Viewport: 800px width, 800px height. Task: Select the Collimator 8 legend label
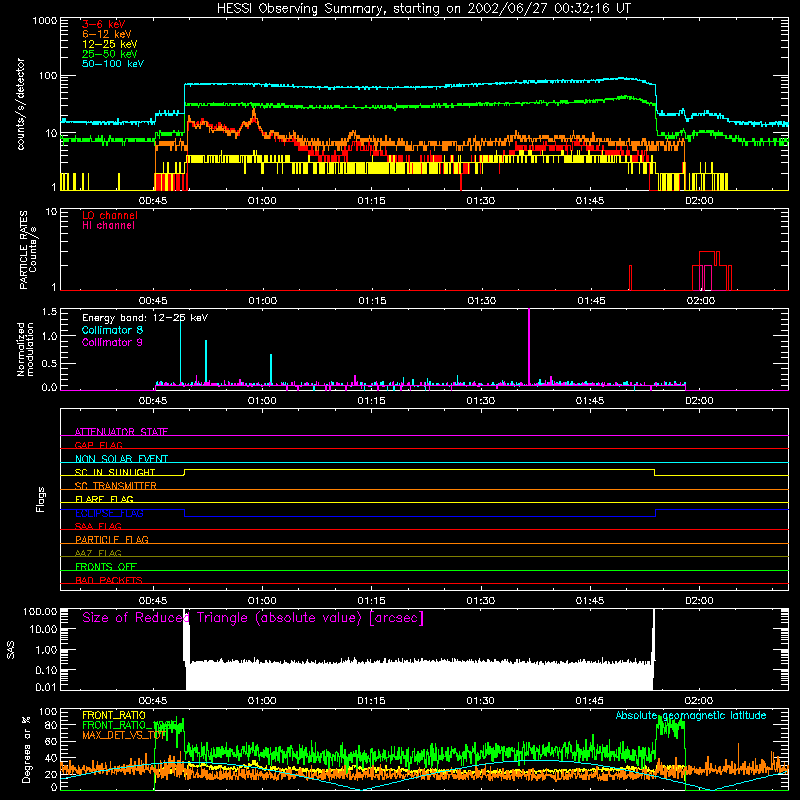[112, 330]
